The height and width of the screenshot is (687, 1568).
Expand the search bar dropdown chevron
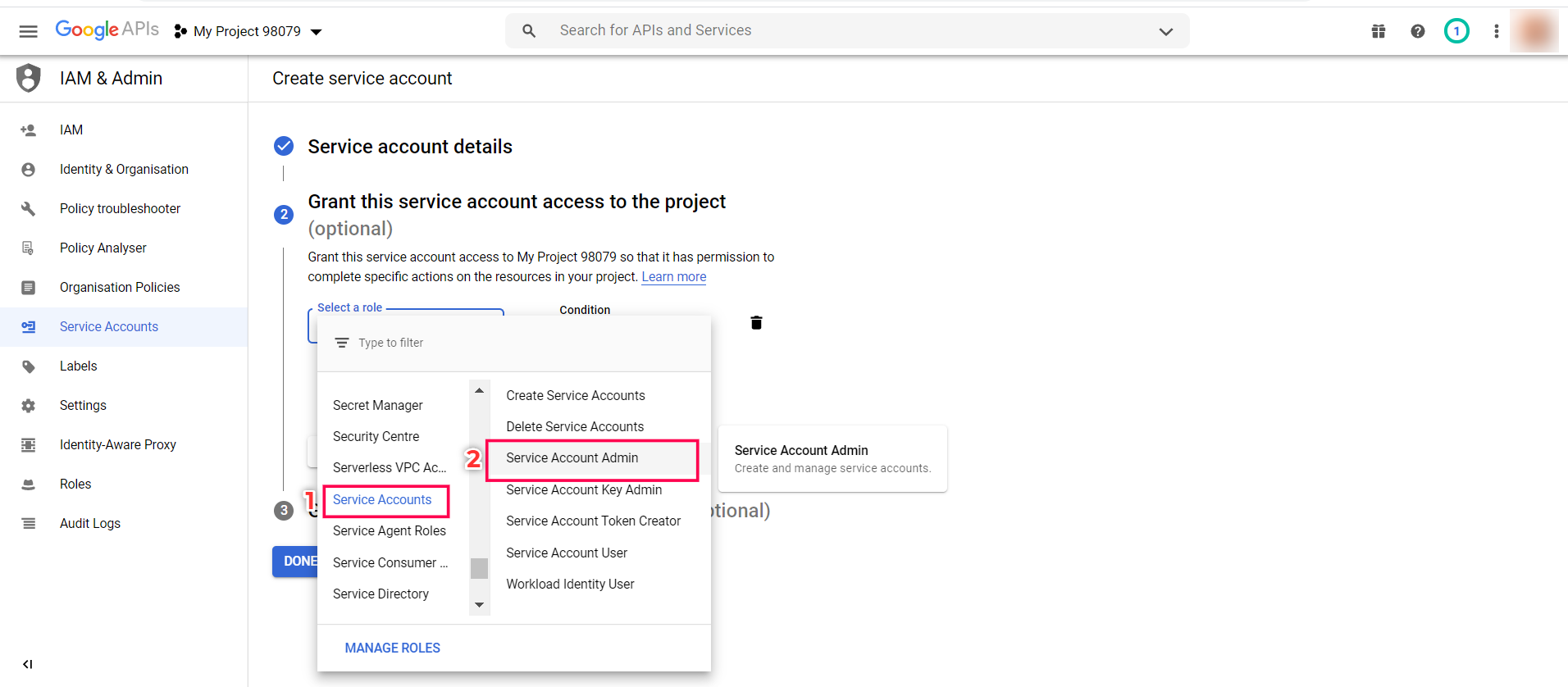point(1165,31)
